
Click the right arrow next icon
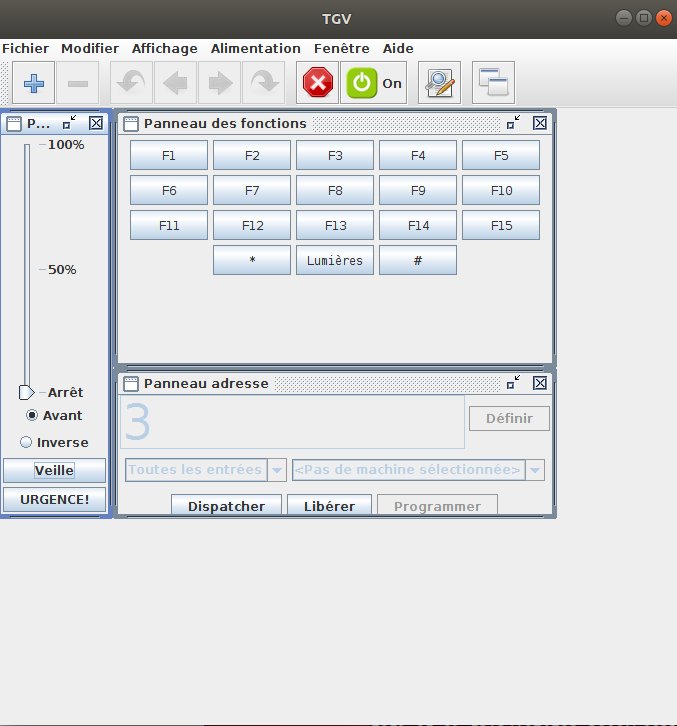tap(219, 83)
